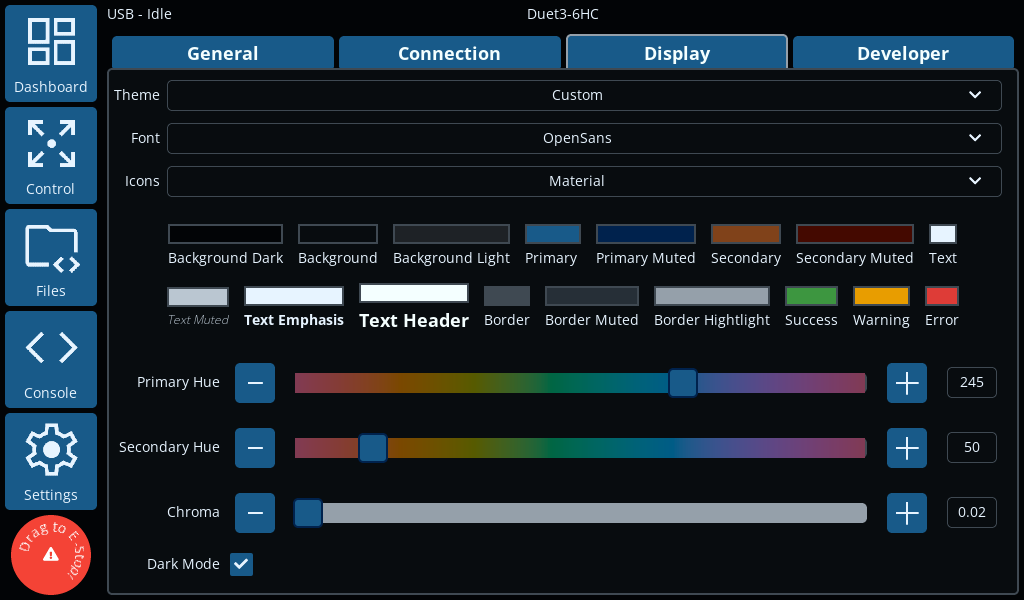Expand the Theme dropdown
Viewport: 1024px width, 600px height.
584,95
